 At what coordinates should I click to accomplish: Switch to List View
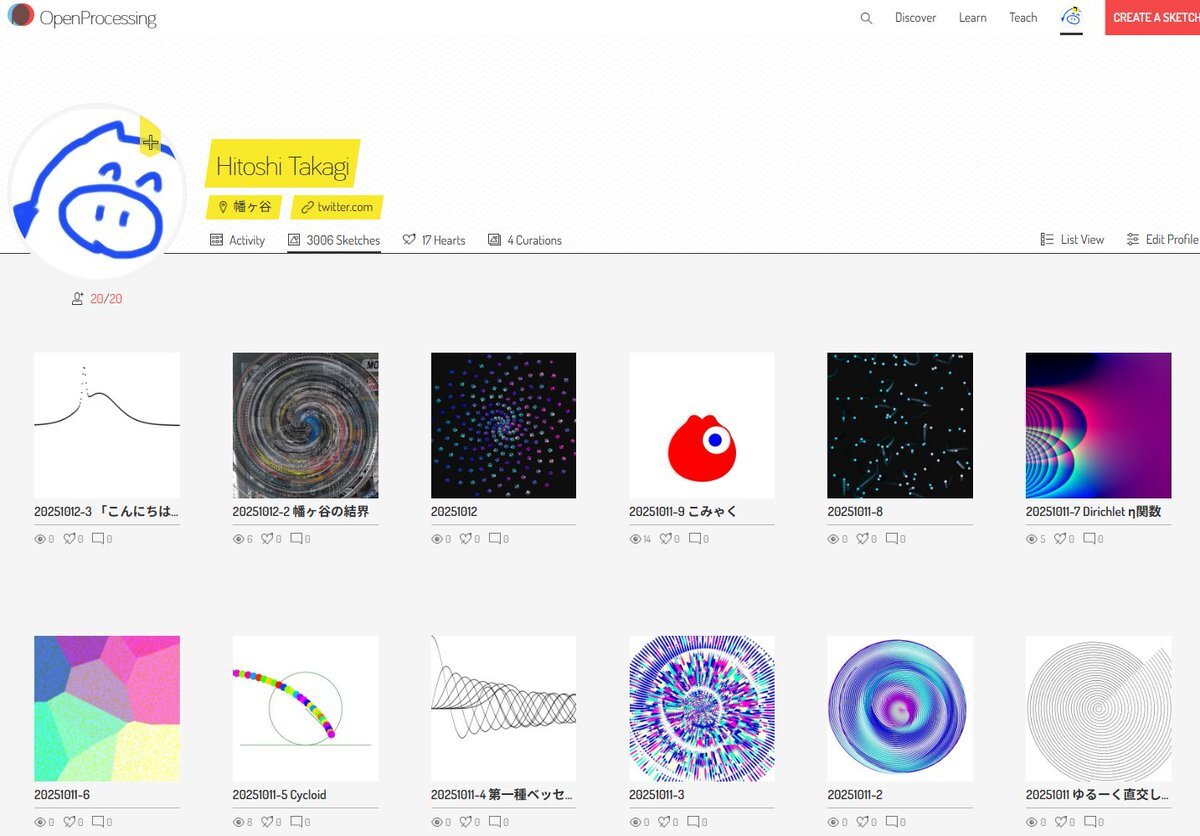tap(1072, 240)
